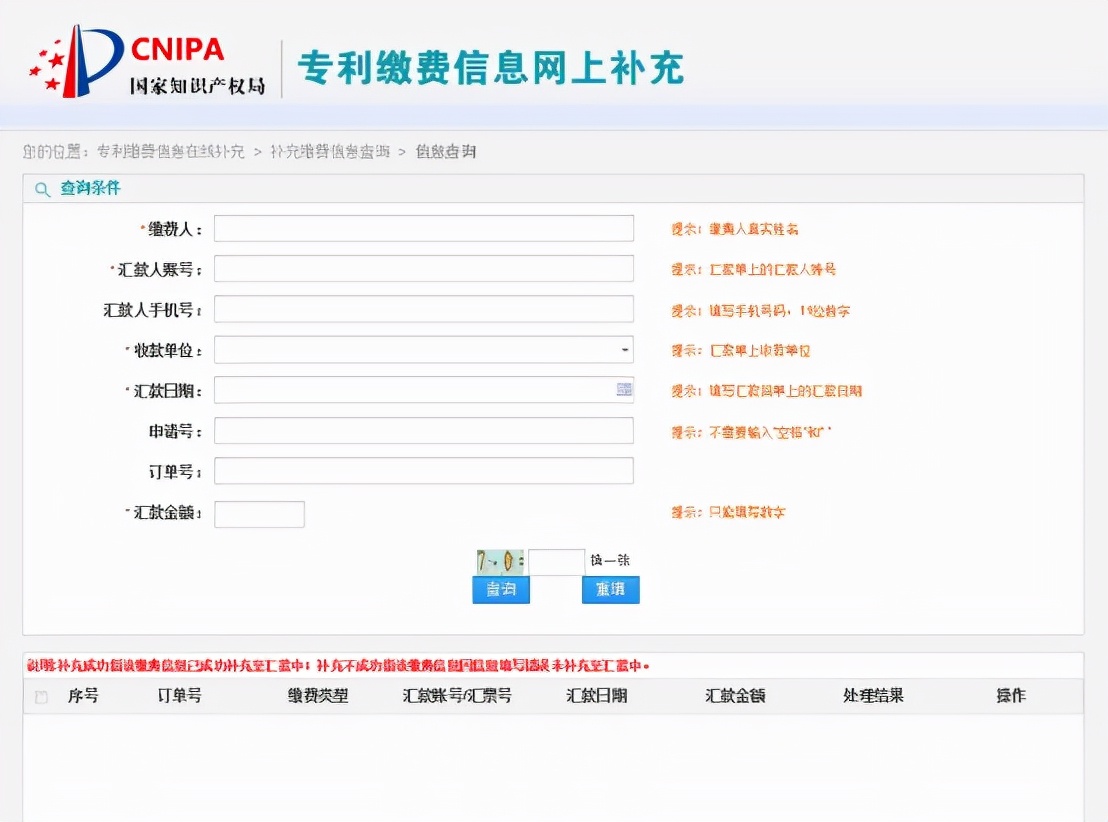Click the 操作 column header
This screenshot has width=1108, height=822.
(1010, 696)
